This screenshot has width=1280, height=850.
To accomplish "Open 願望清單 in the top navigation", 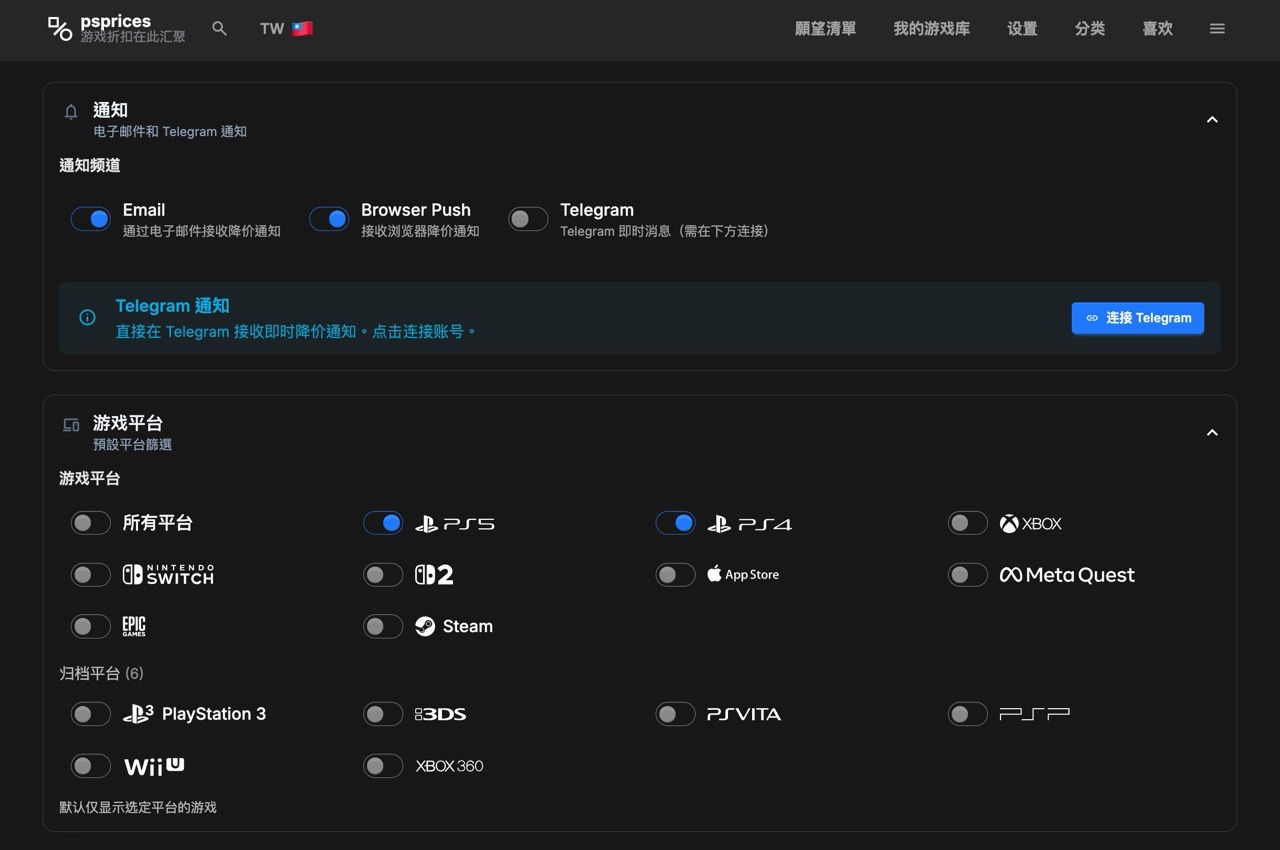I will tap(825, 29).
